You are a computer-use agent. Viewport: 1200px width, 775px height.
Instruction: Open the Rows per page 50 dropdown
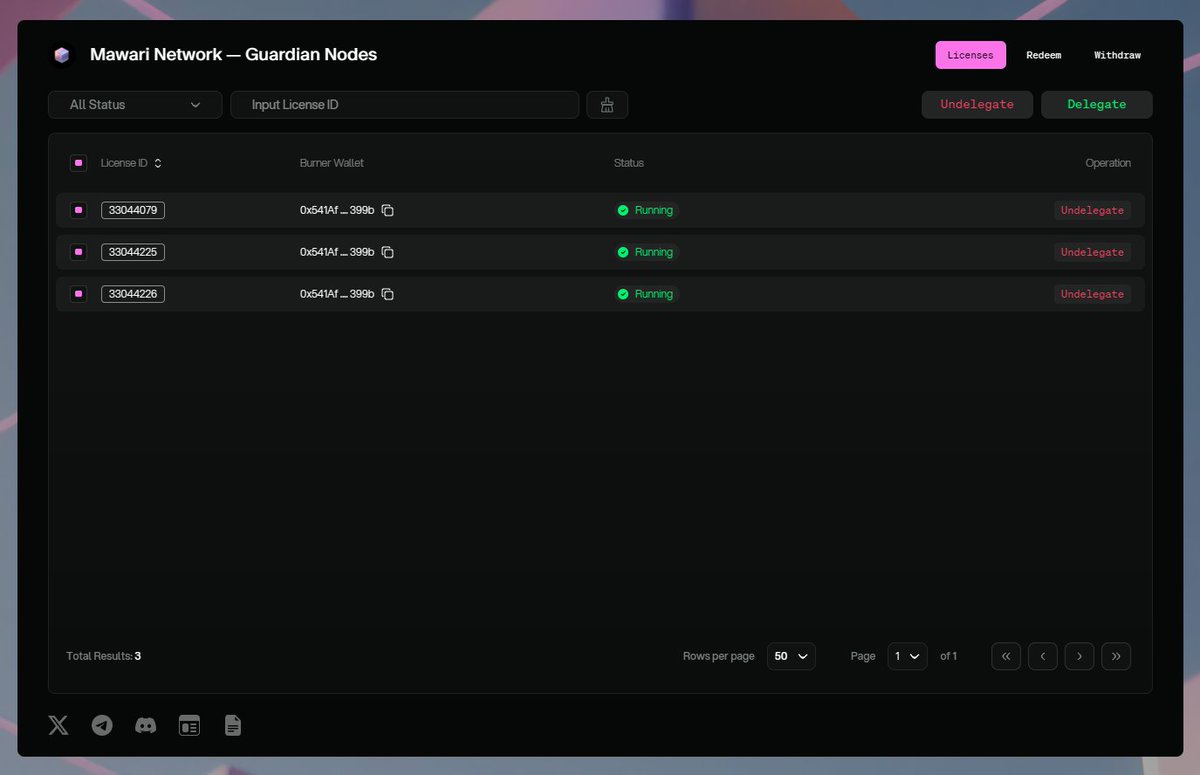click(x=791, y=656)
